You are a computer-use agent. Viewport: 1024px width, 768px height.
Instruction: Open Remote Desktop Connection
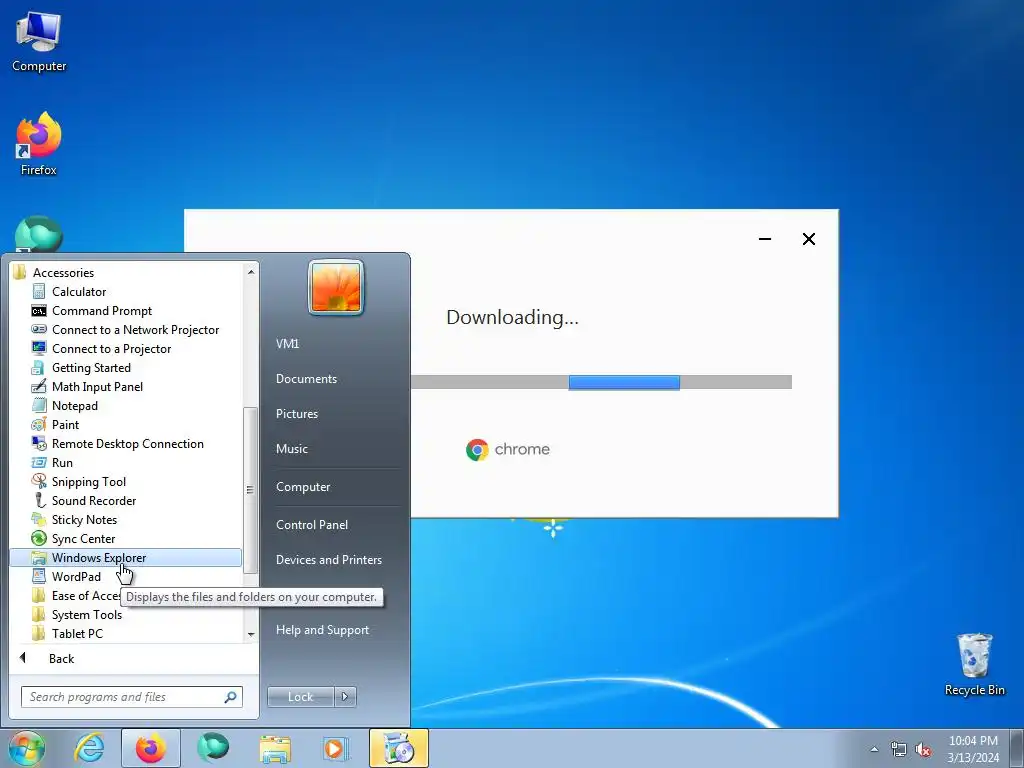[x=127, y=443]
